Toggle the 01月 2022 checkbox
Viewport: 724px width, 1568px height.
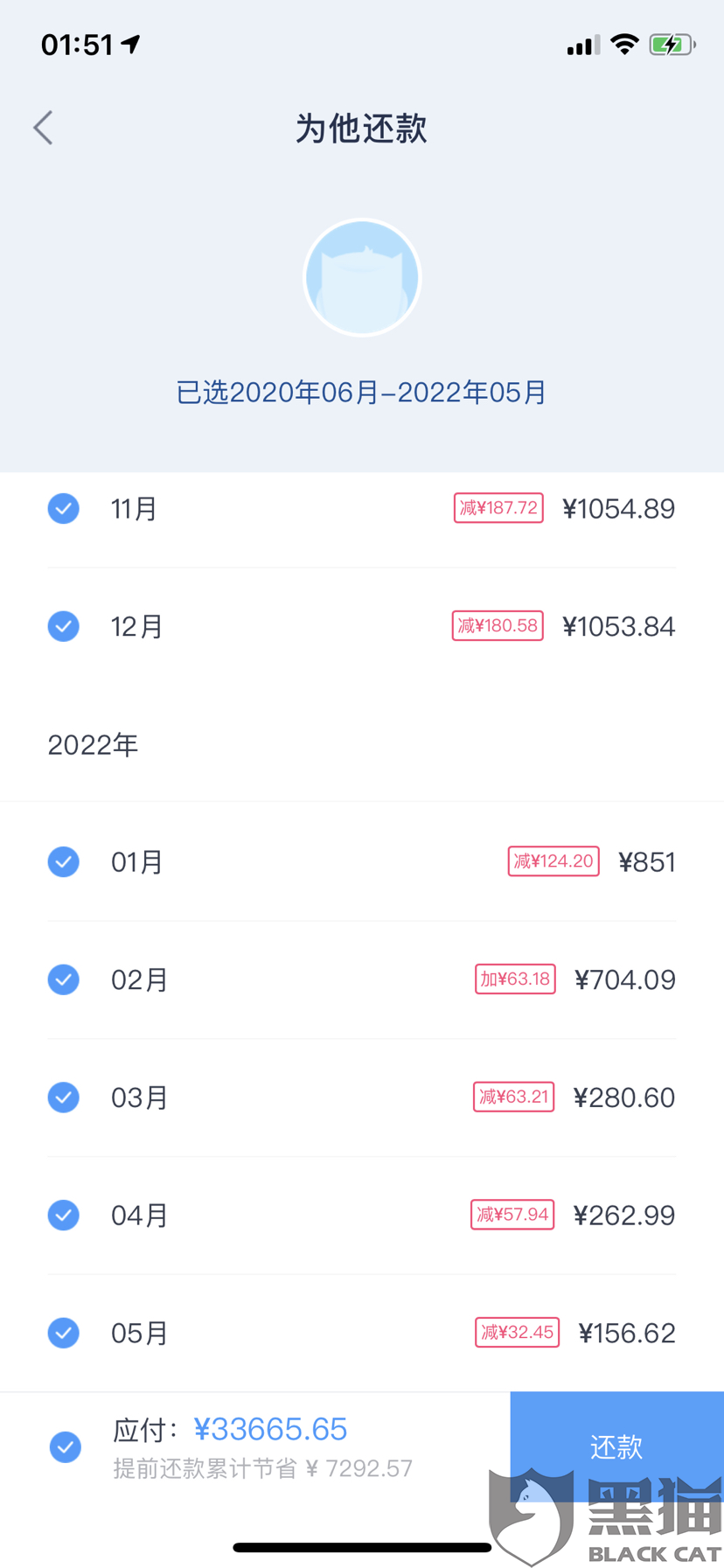pos(64,861)
